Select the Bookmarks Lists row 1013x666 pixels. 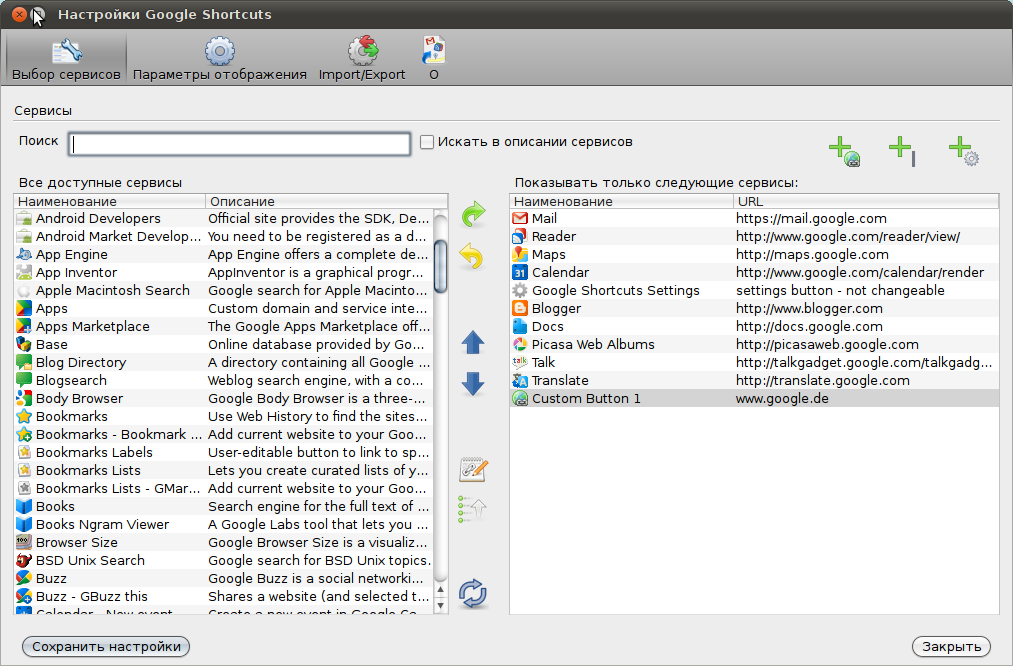224,470
